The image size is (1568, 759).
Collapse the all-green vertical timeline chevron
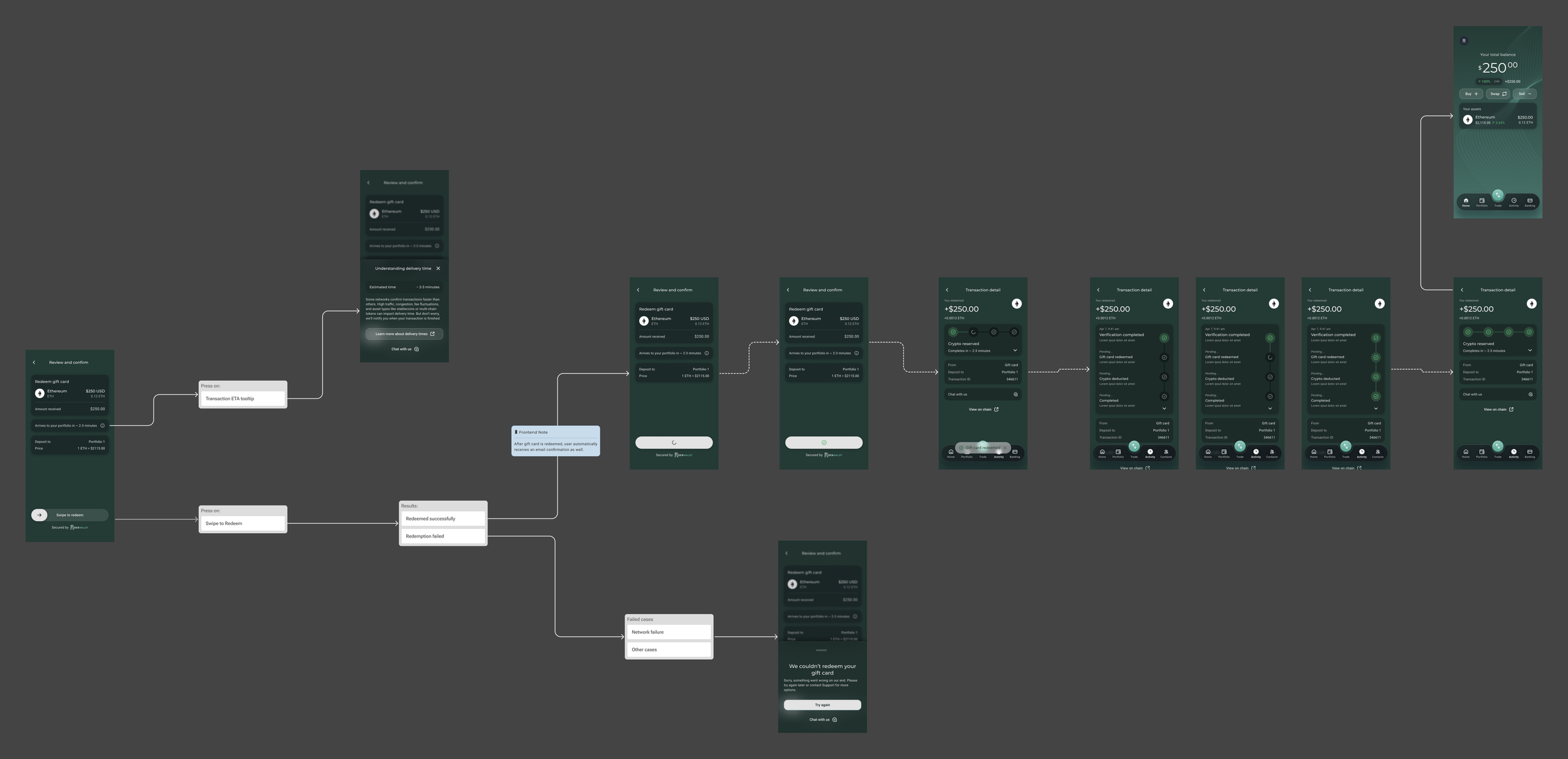tap(1376, 409)
